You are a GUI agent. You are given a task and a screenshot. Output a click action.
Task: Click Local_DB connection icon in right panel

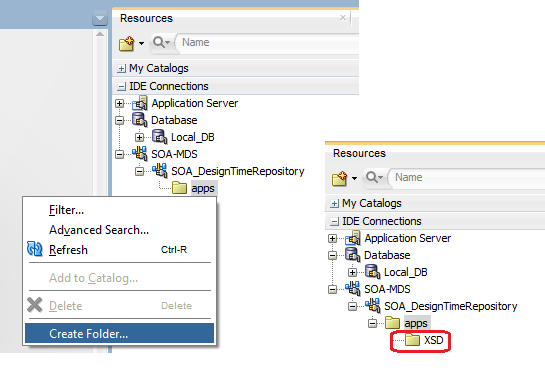pyautogui.click(x=373, y=272)
